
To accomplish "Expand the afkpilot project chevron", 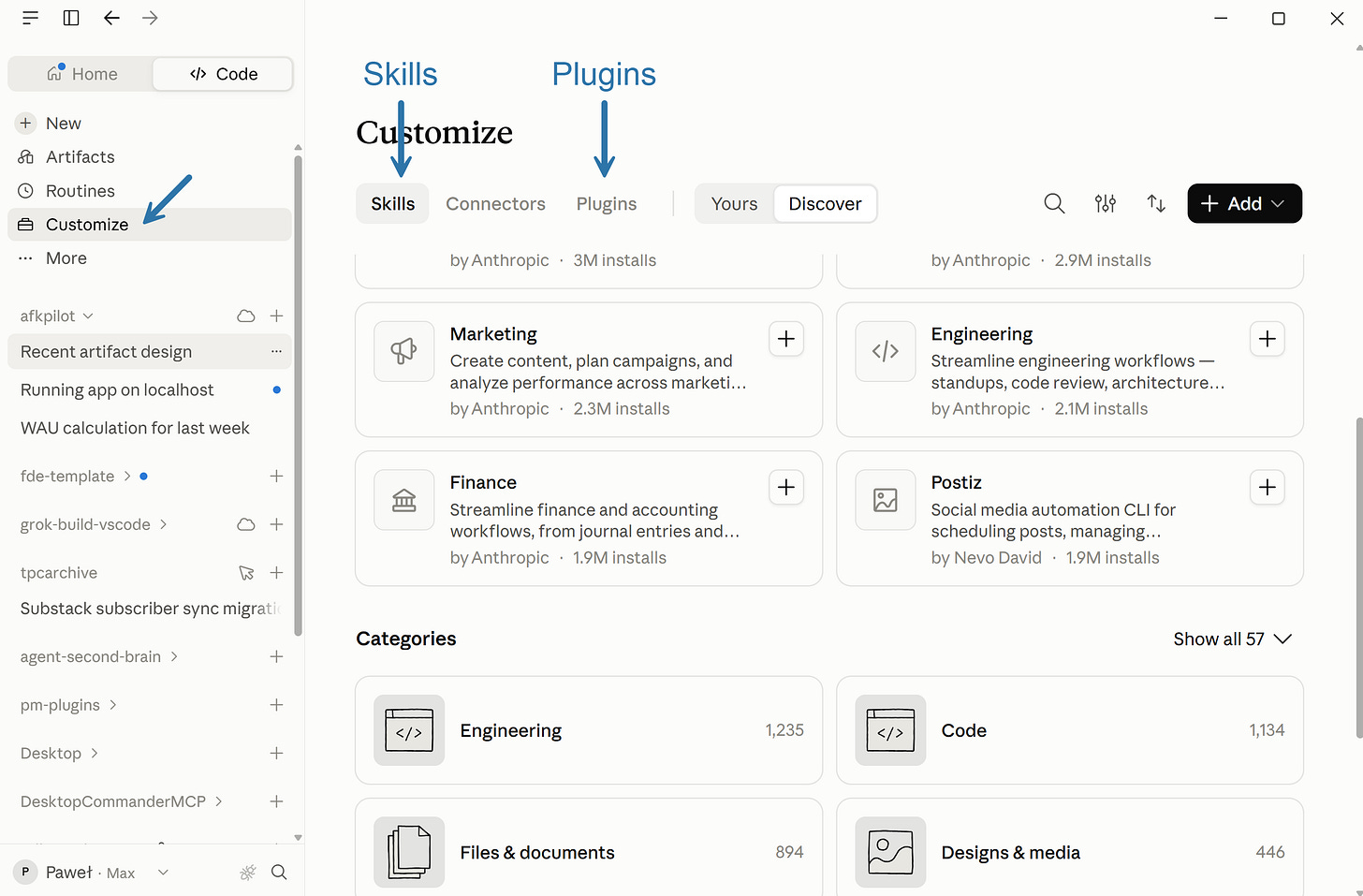I will [88, 316].
